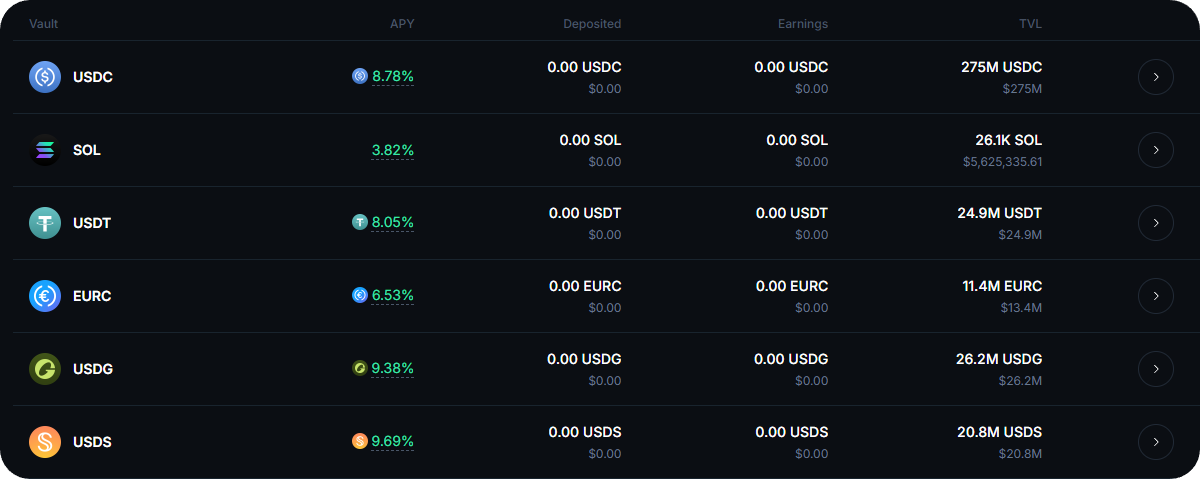Screen dimensions: 1200x479
Task: Select the 6.53% EURC APY value
Action: tap(393, 296)
